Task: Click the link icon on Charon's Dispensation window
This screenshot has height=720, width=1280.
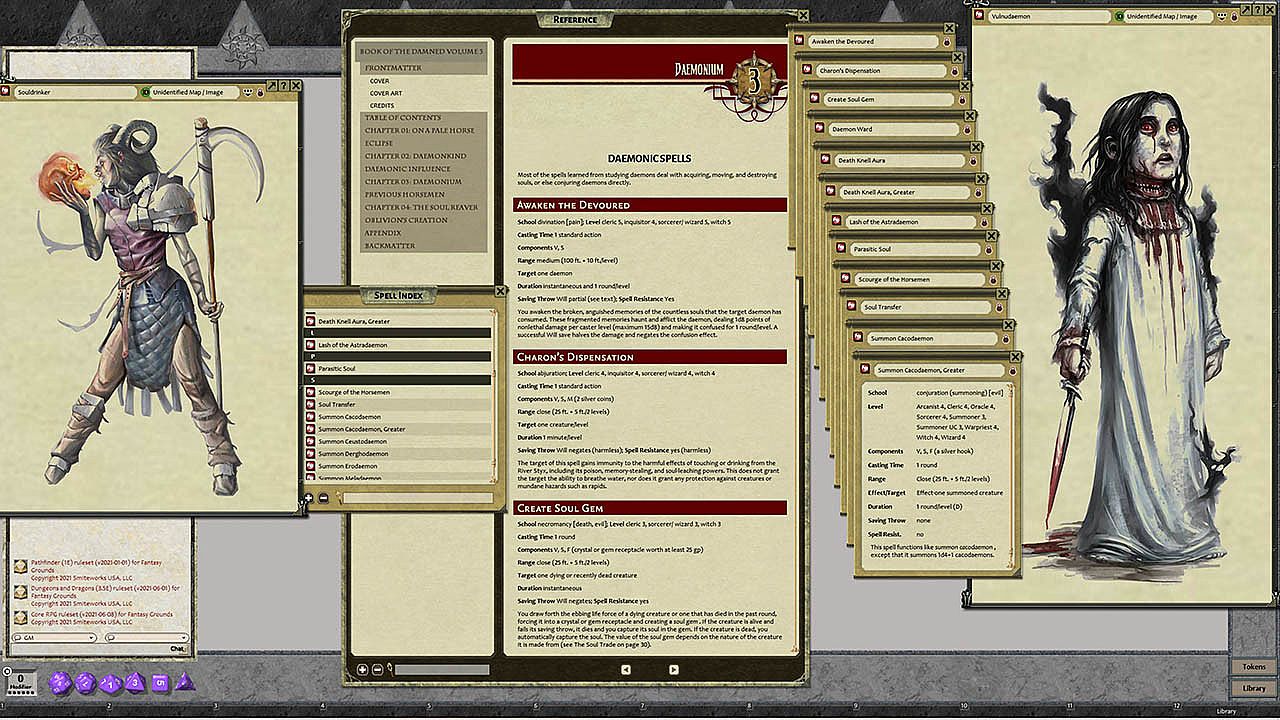Action: [x=809, y=71]
